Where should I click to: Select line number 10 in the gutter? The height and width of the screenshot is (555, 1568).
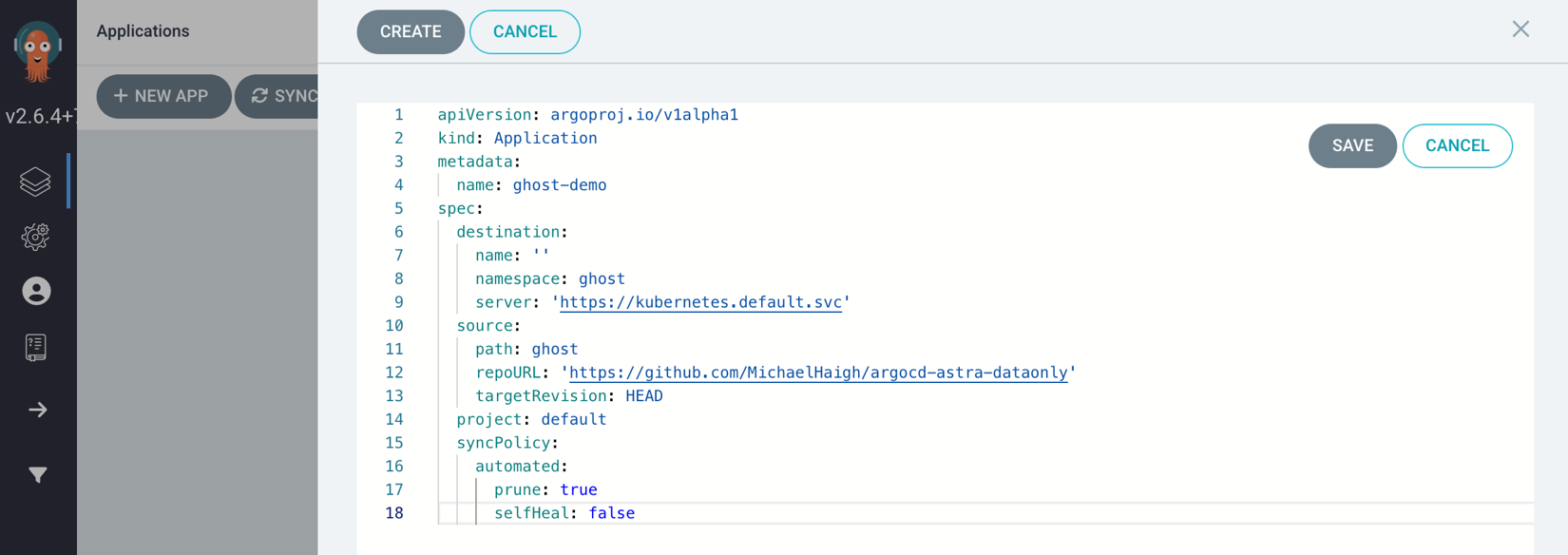394,326
